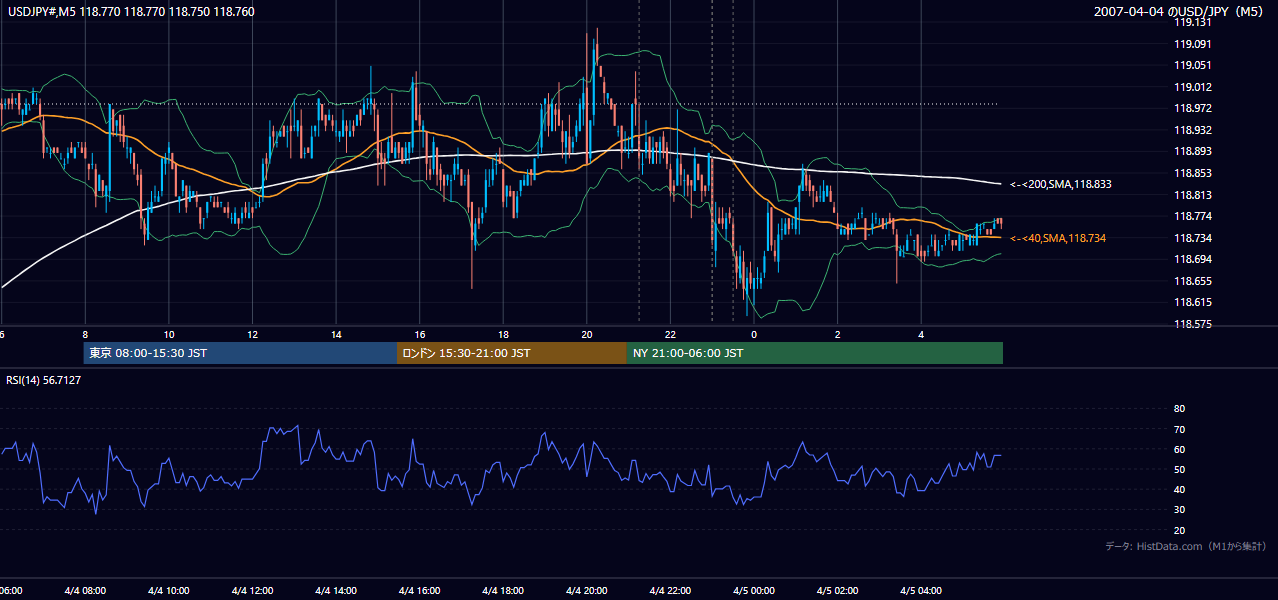Image resolution: width=1278 pixels, height=600 pixels.
Task: Click the 119.091 price axis label
Action: click(x=1192, y=44)
